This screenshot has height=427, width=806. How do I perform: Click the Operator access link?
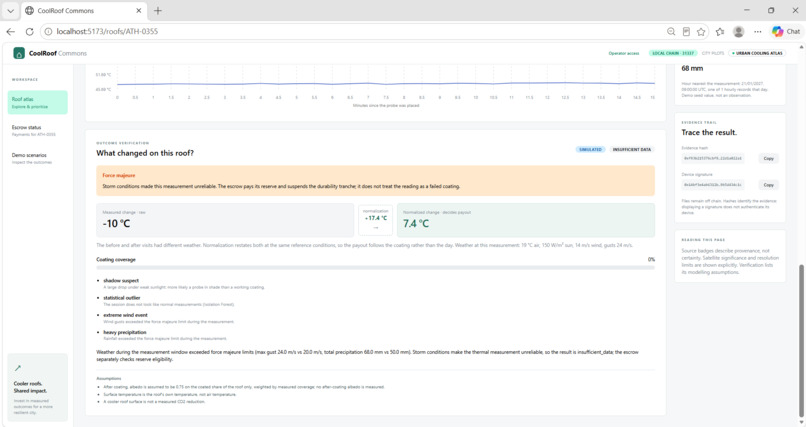coord(624,53)
